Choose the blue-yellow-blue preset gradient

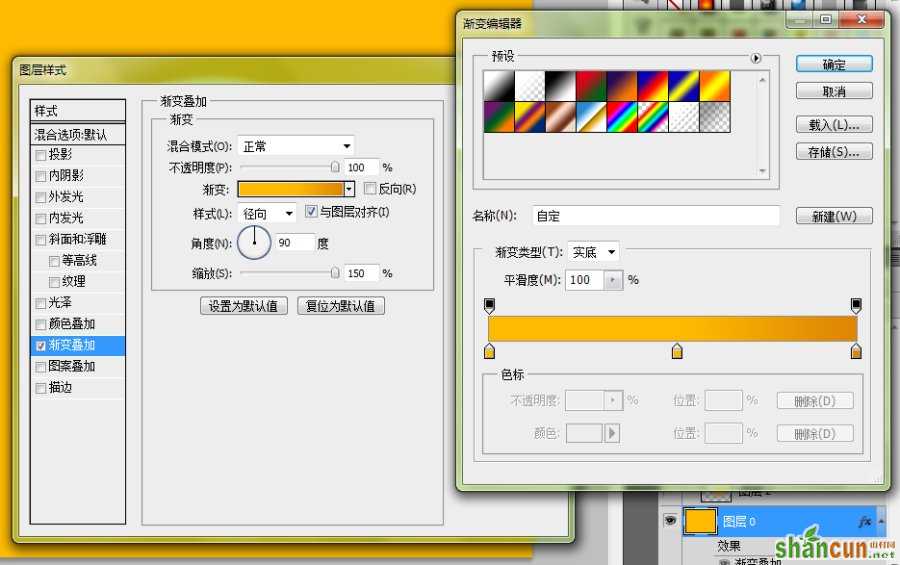(x=684, y=86)
